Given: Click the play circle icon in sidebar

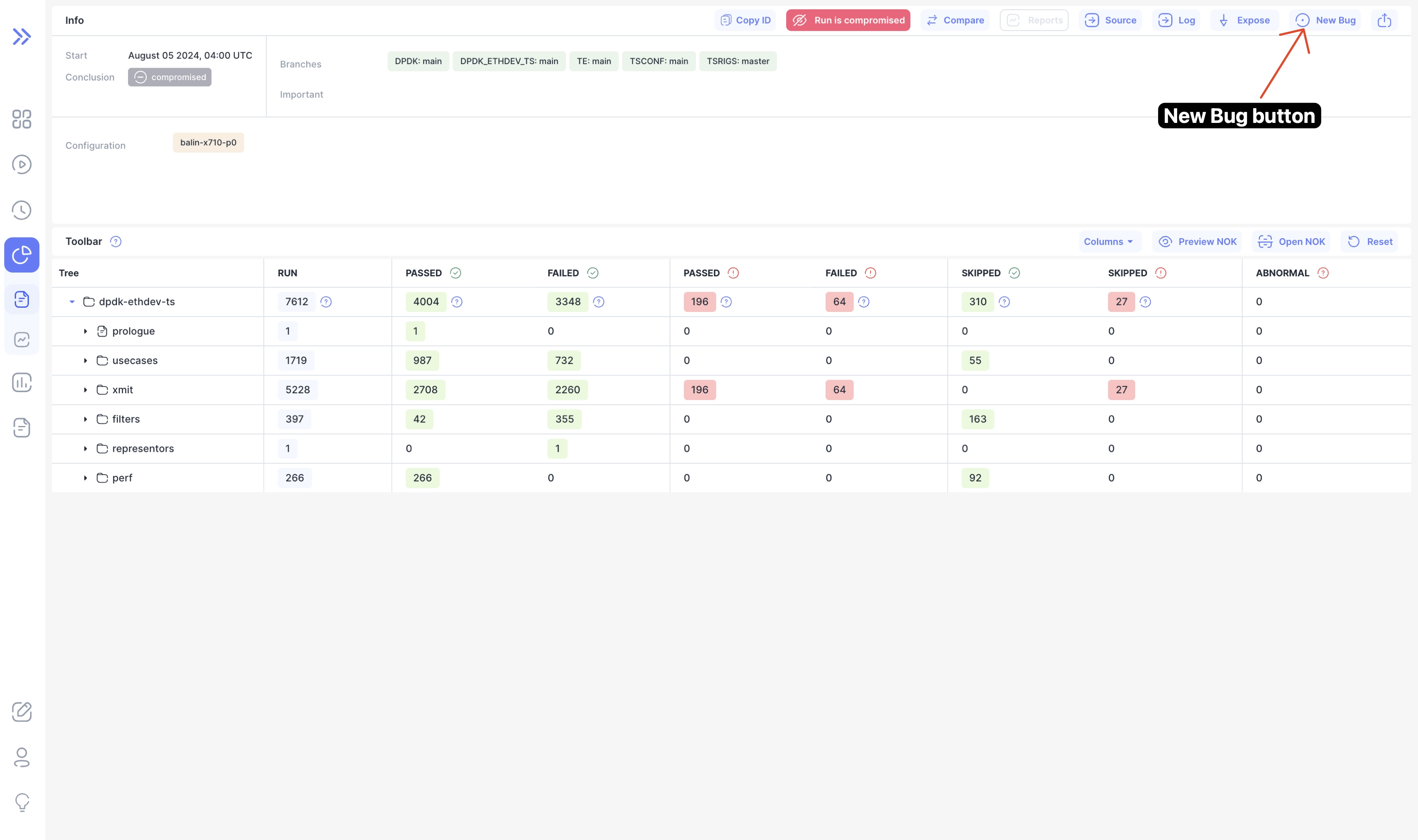Looking at the screenshot, I should click(x=22, y=165).
